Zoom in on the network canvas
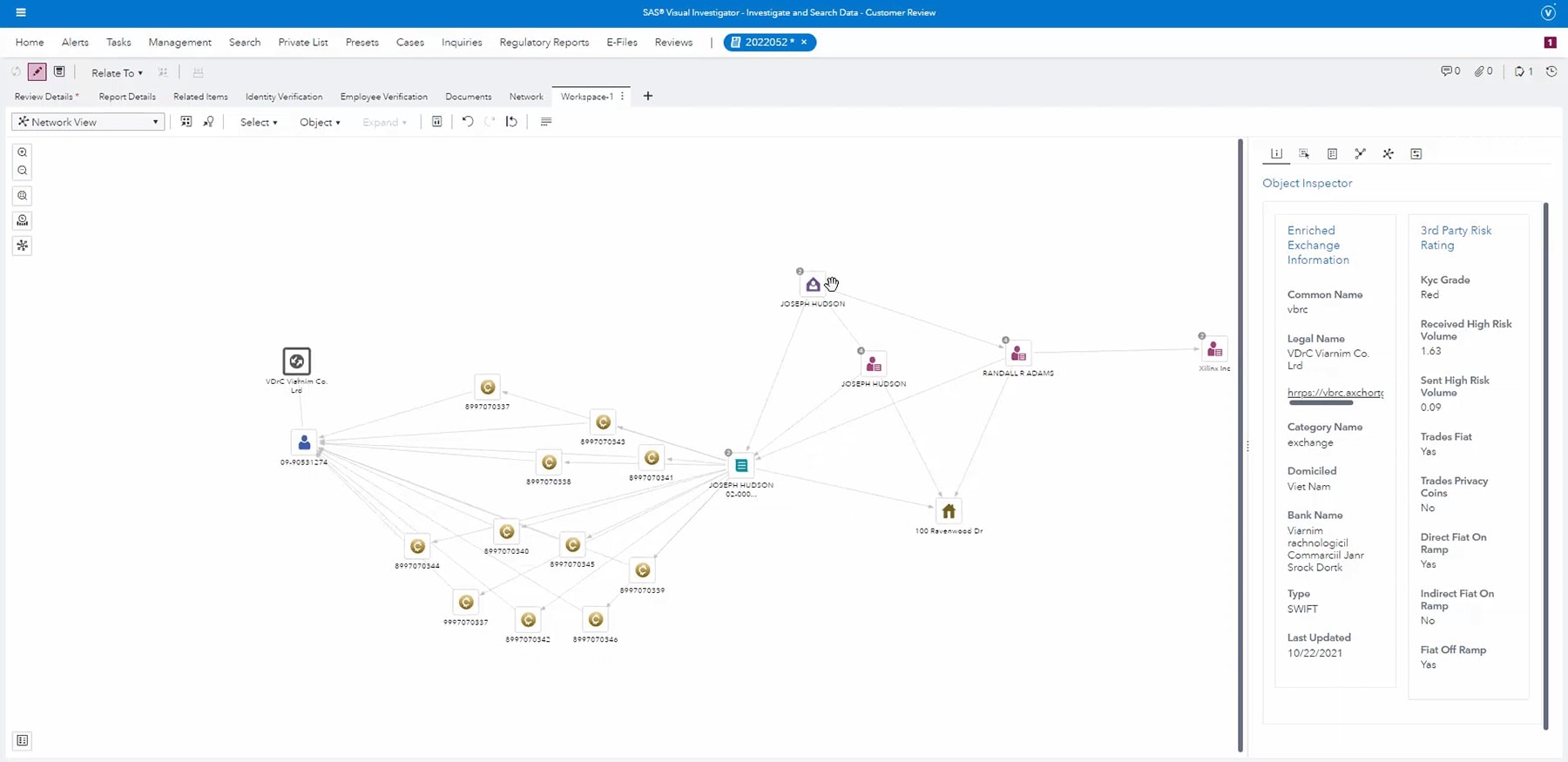The height and width of the screenshot is (762, 1568). 23,152
